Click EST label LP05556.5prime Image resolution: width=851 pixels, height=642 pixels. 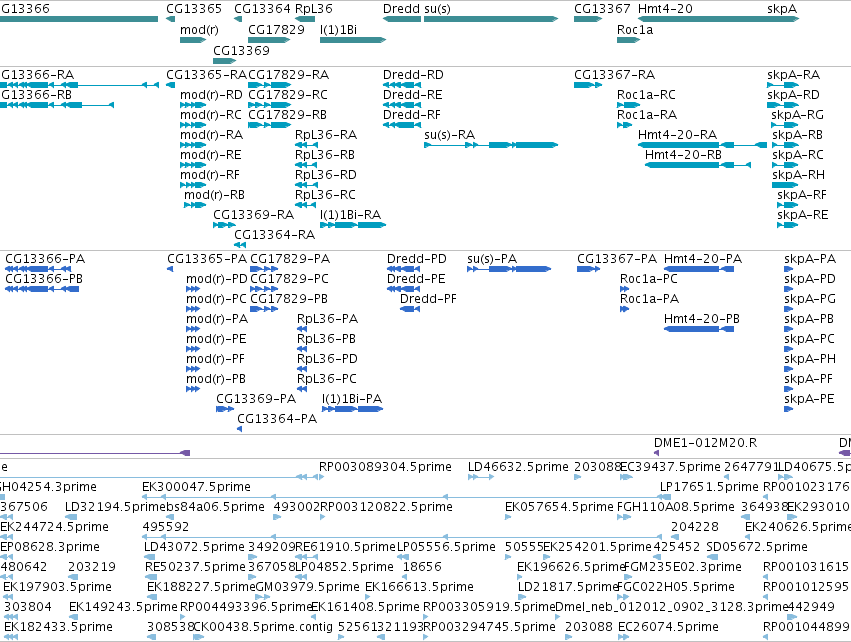[x=446, y=546]
